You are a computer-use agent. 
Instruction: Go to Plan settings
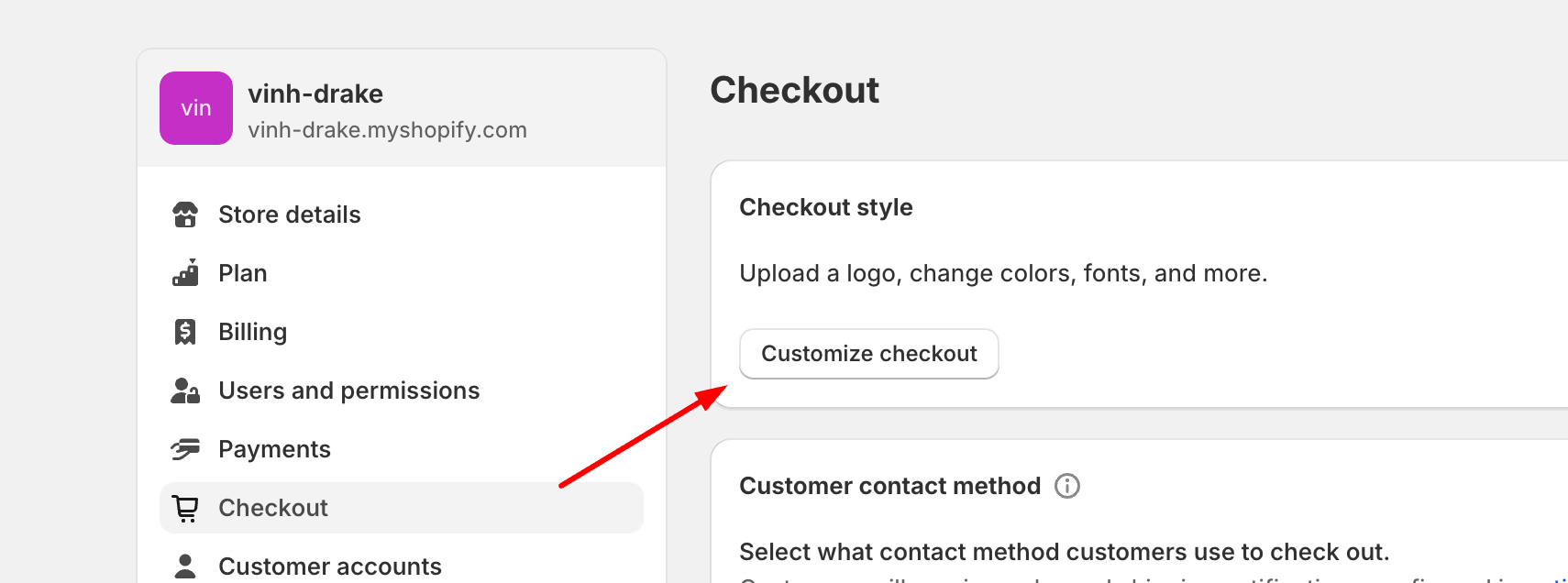[x=243, y=273]
